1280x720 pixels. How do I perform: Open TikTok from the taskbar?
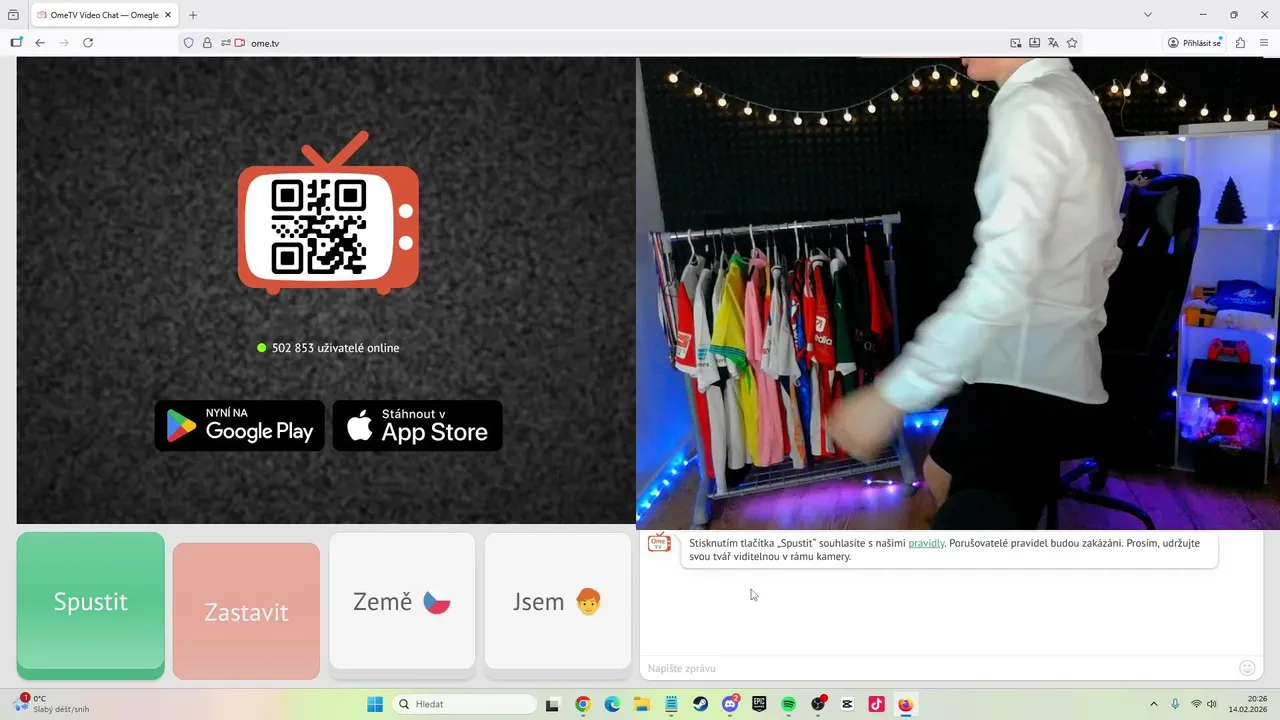click(x=877, y=704)
